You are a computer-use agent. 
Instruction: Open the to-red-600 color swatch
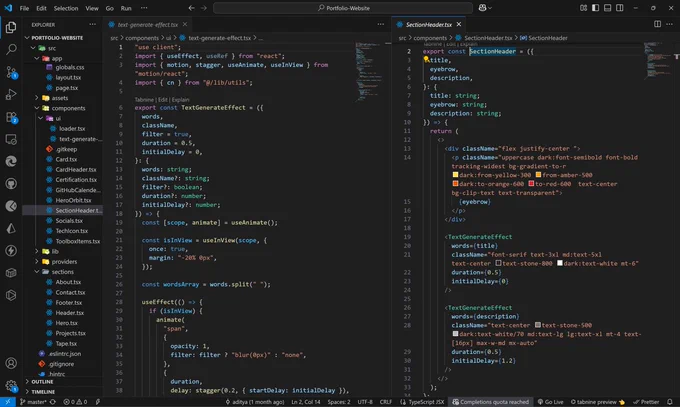click(531, 184)
